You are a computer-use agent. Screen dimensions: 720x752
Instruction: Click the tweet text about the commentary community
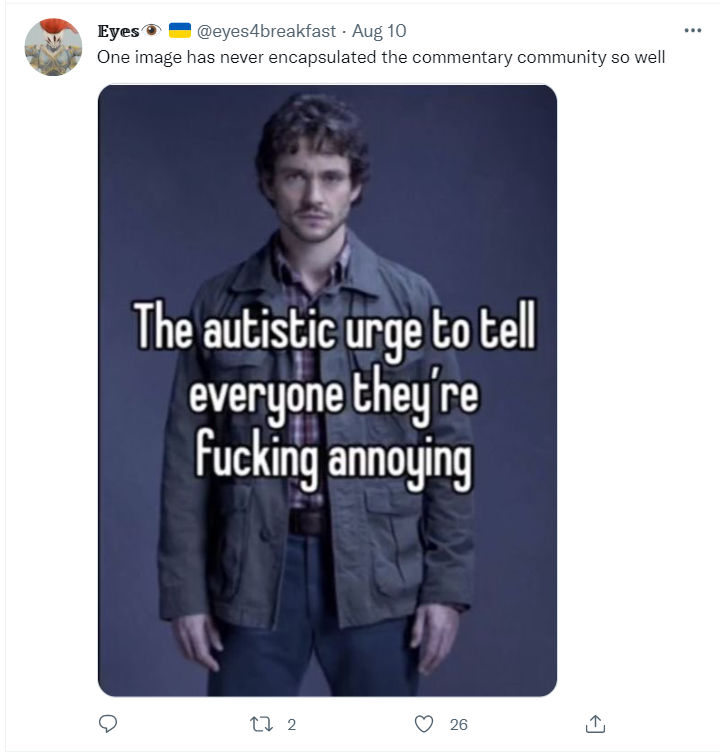pos(381,57)
